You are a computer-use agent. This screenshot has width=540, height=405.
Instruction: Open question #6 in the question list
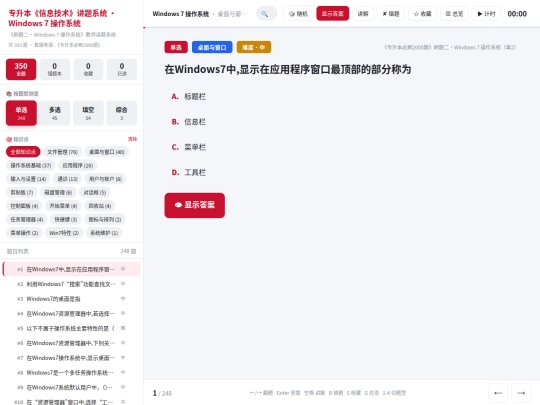(72, 343)
